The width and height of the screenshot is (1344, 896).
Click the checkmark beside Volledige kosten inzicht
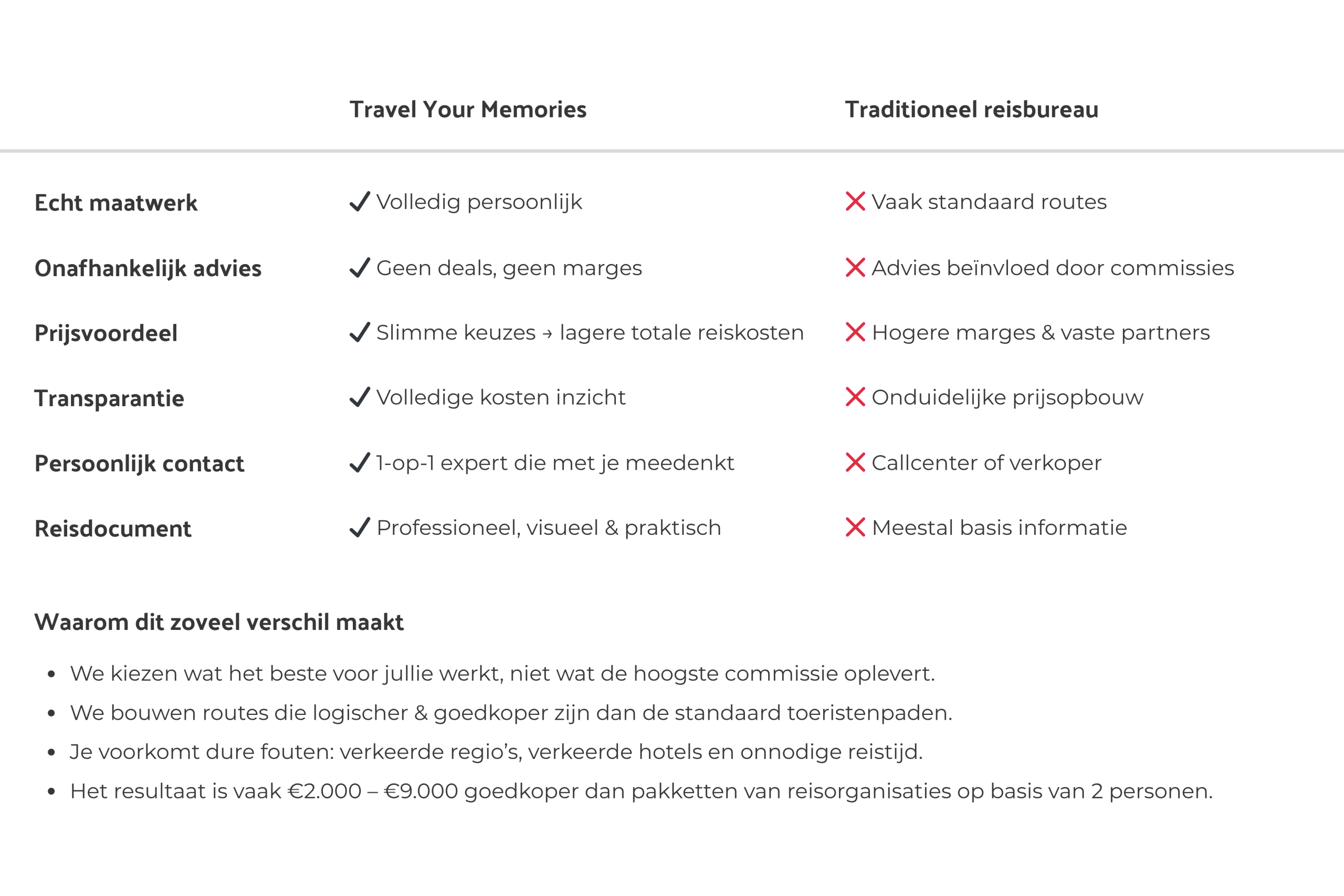click(x=360, y=397)
